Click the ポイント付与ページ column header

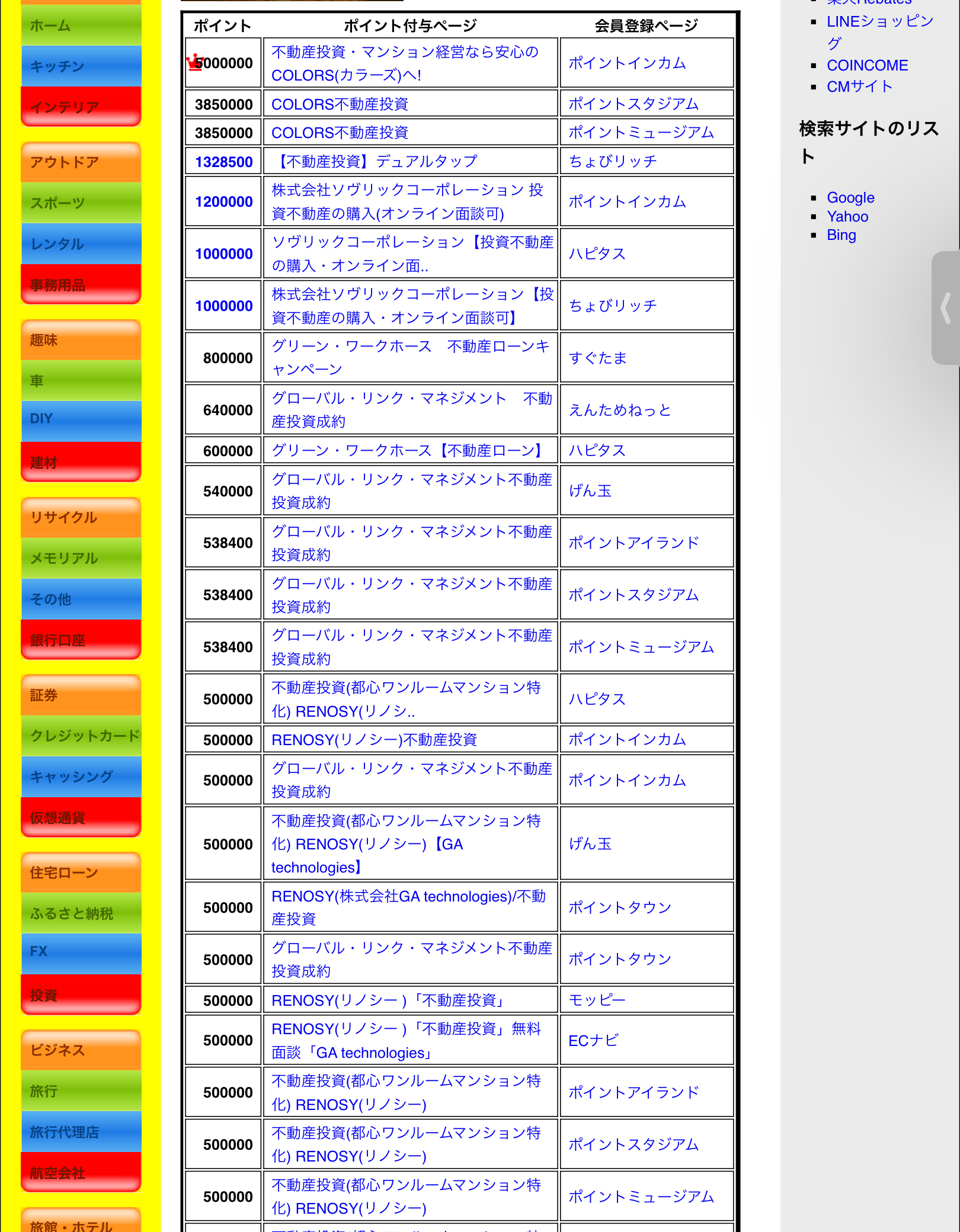click(410, 25)
